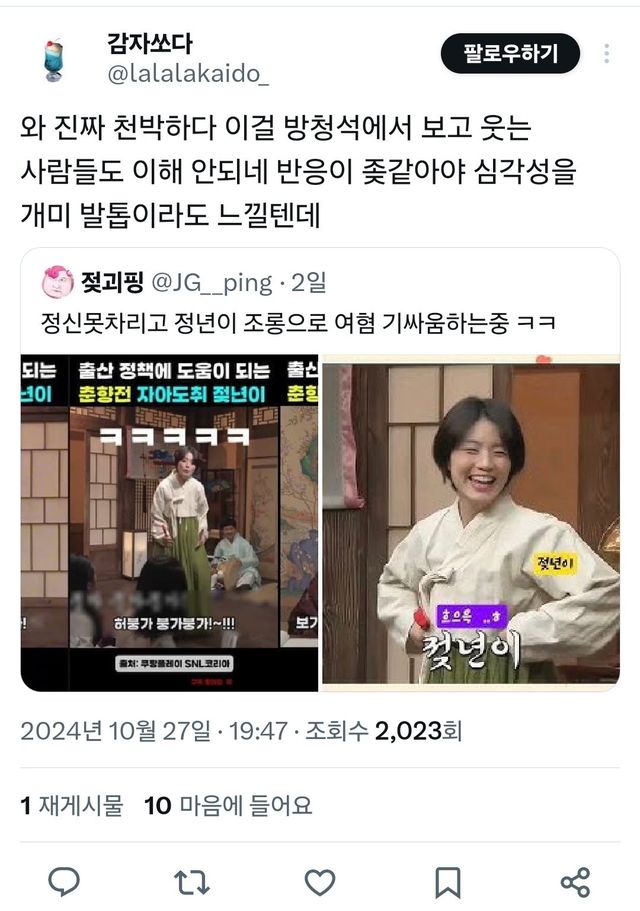
Task: Open 감자쏘다 display name
Action: 150,44
